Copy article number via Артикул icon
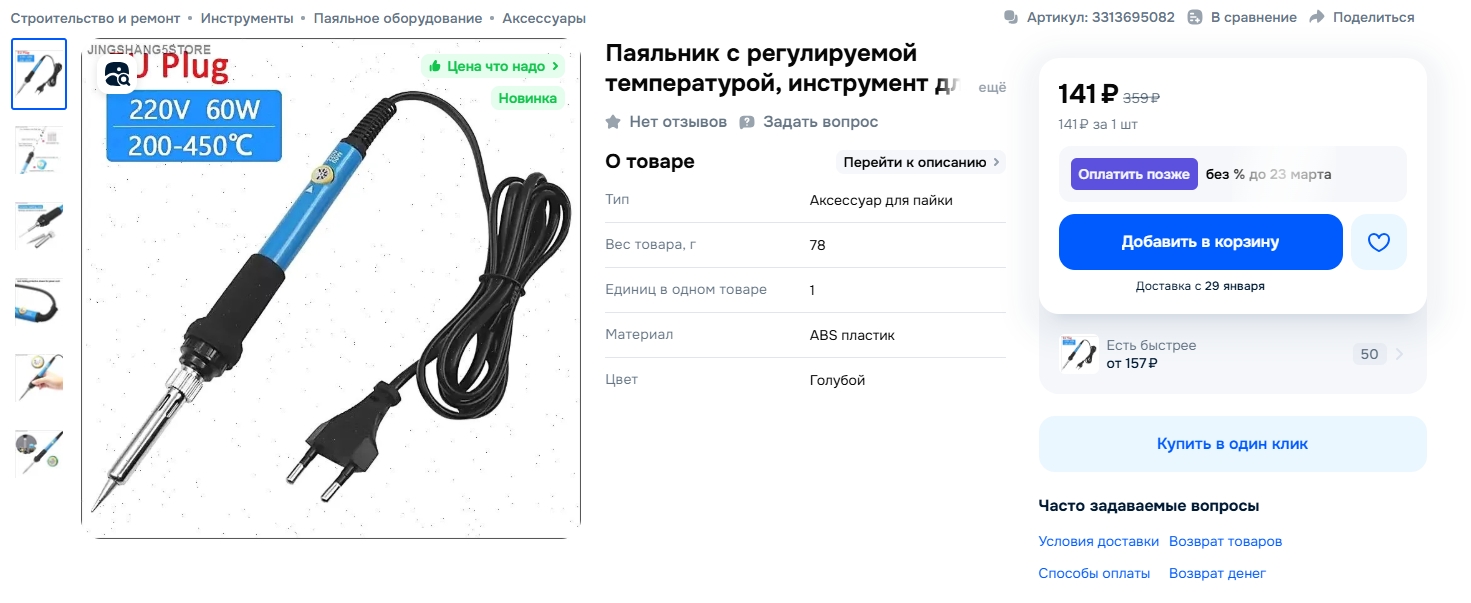The height and width of the screenshot is (603, 1471). (x=1010, y=17)
